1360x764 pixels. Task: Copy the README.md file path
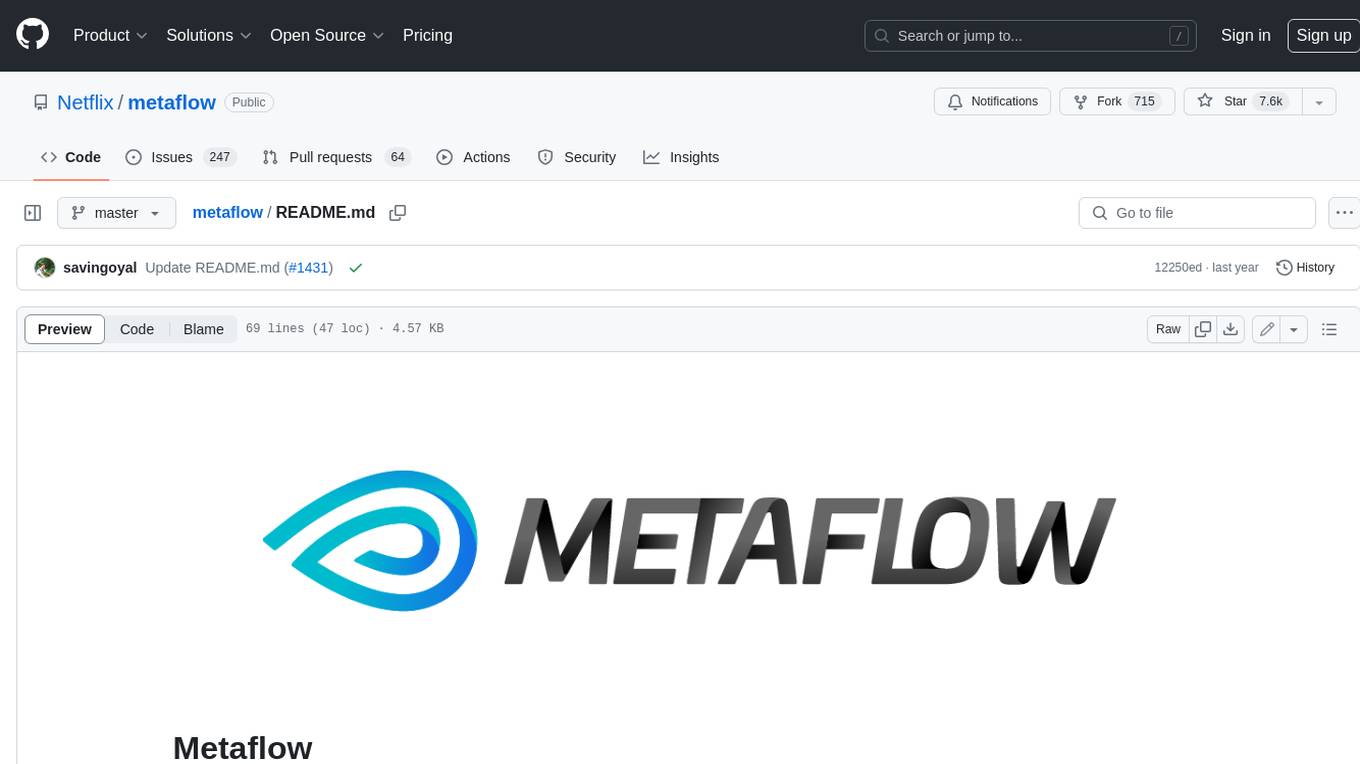(397, 213)
